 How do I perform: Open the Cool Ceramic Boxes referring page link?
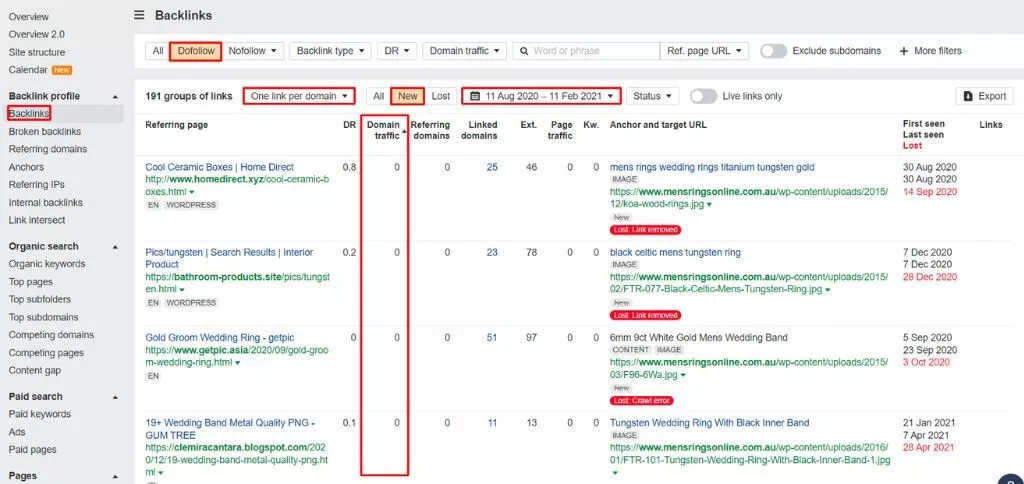[219, 167]
